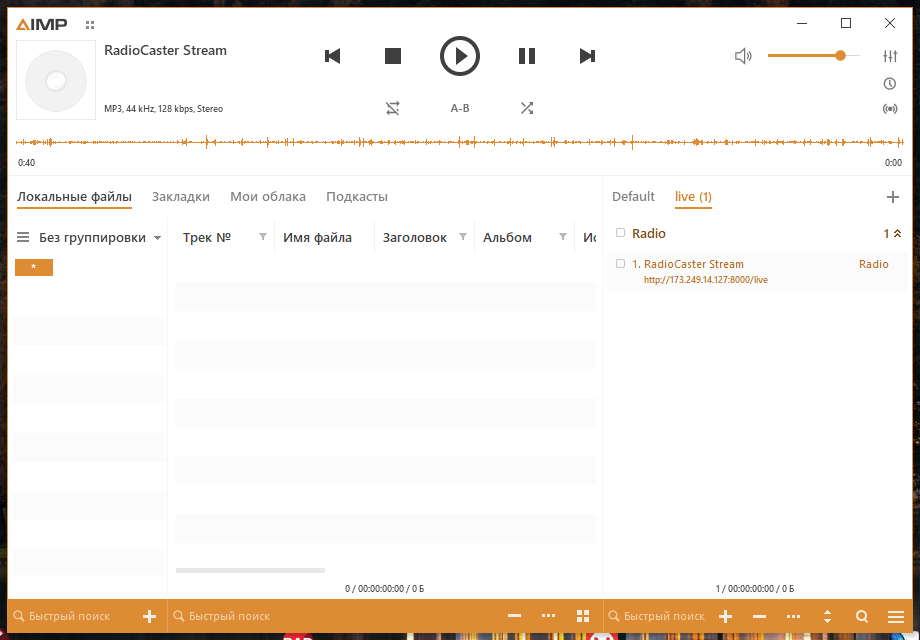920x640 pixels.
Task: Click the 0:00 remaining time display
Action: 893,162
